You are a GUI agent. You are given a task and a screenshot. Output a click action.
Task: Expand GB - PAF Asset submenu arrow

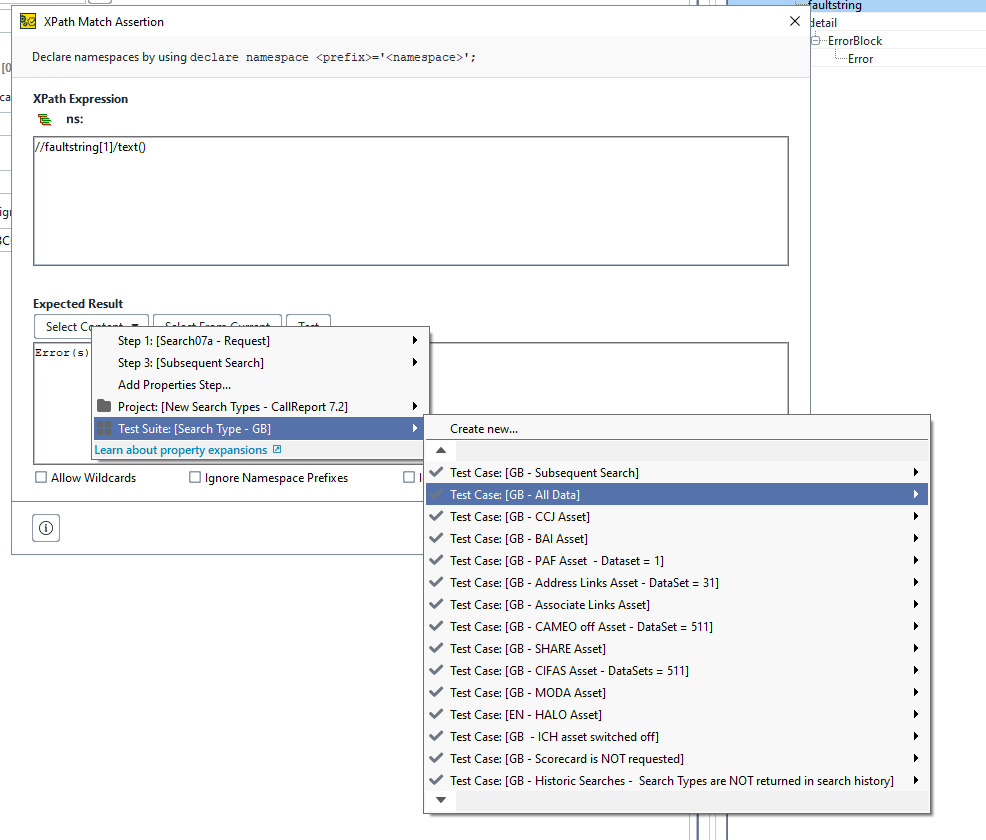pos(916,560)
